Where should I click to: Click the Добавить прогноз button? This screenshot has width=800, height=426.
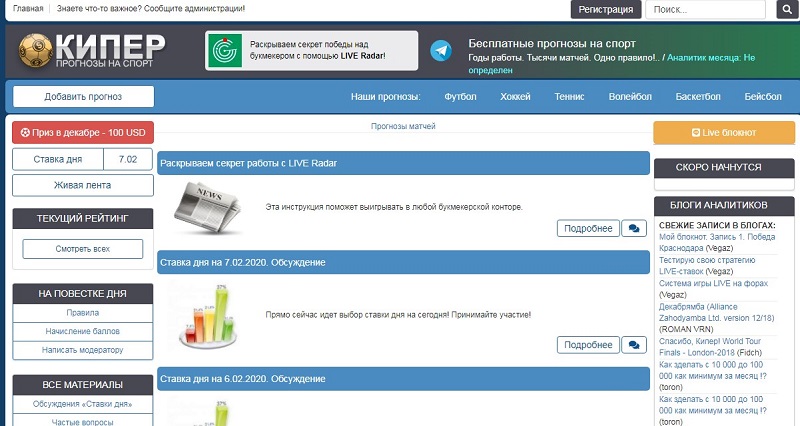tap(83, 97)
